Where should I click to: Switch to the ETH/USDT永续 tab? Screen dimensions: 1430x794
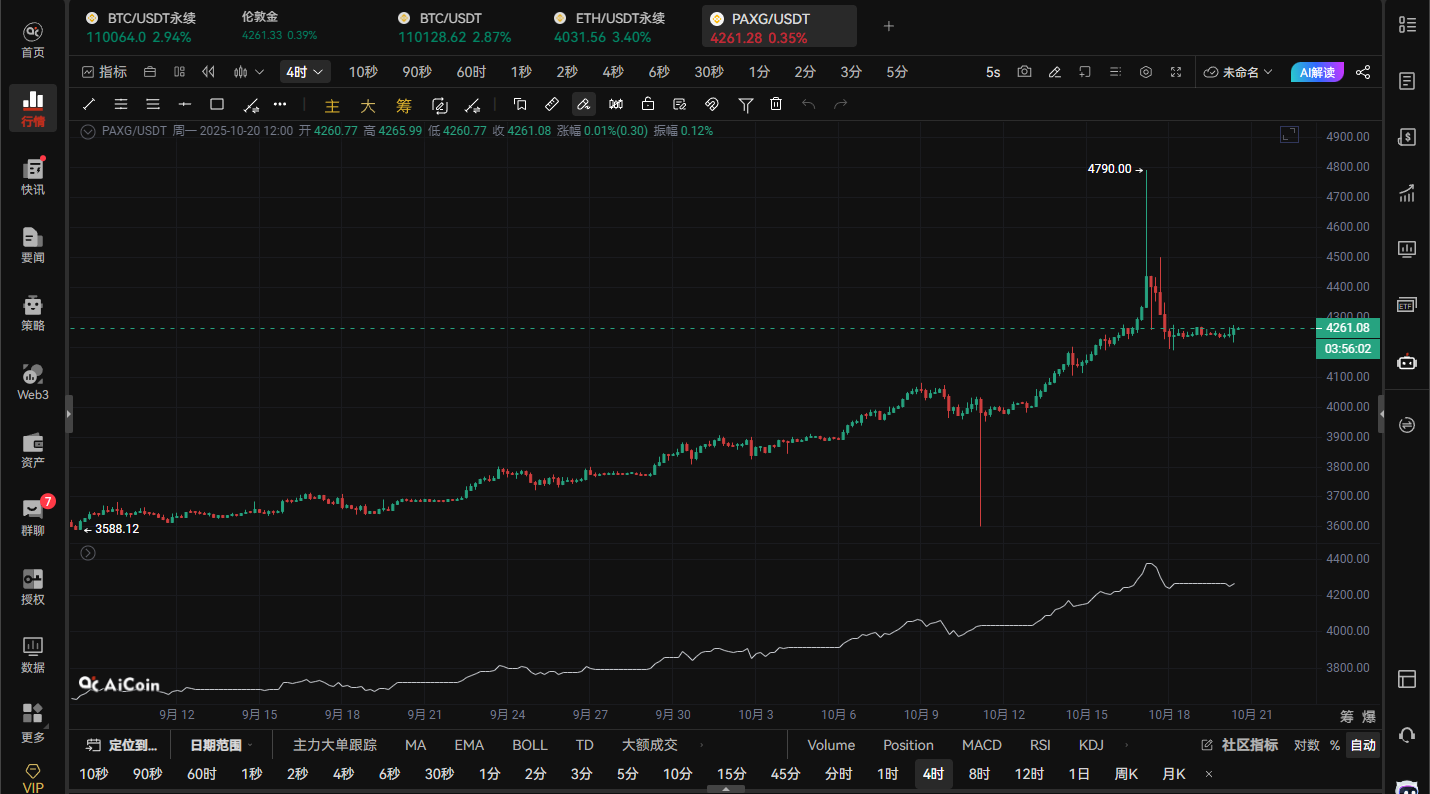tap(610, 27)
